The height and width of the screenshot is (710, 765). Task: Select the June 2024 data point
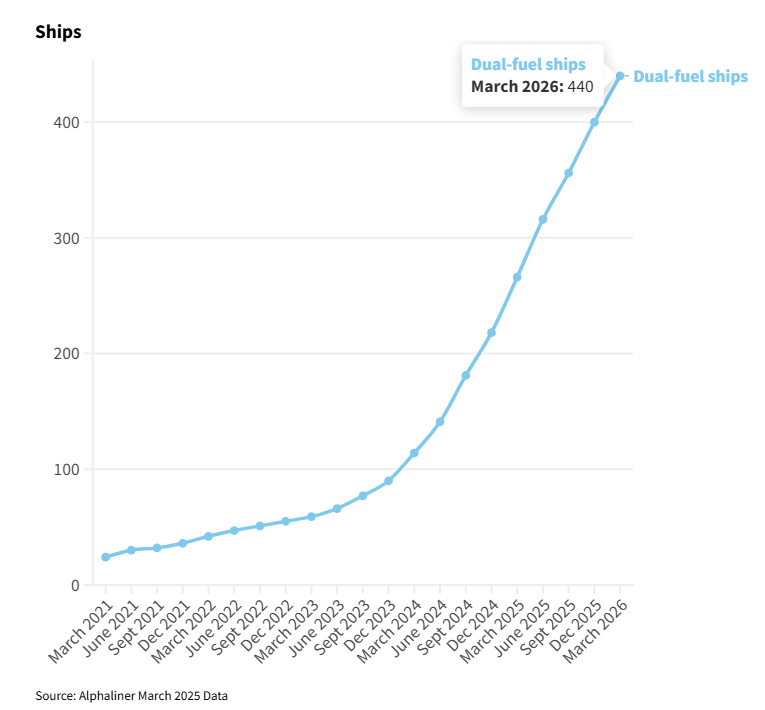(440, 422)
